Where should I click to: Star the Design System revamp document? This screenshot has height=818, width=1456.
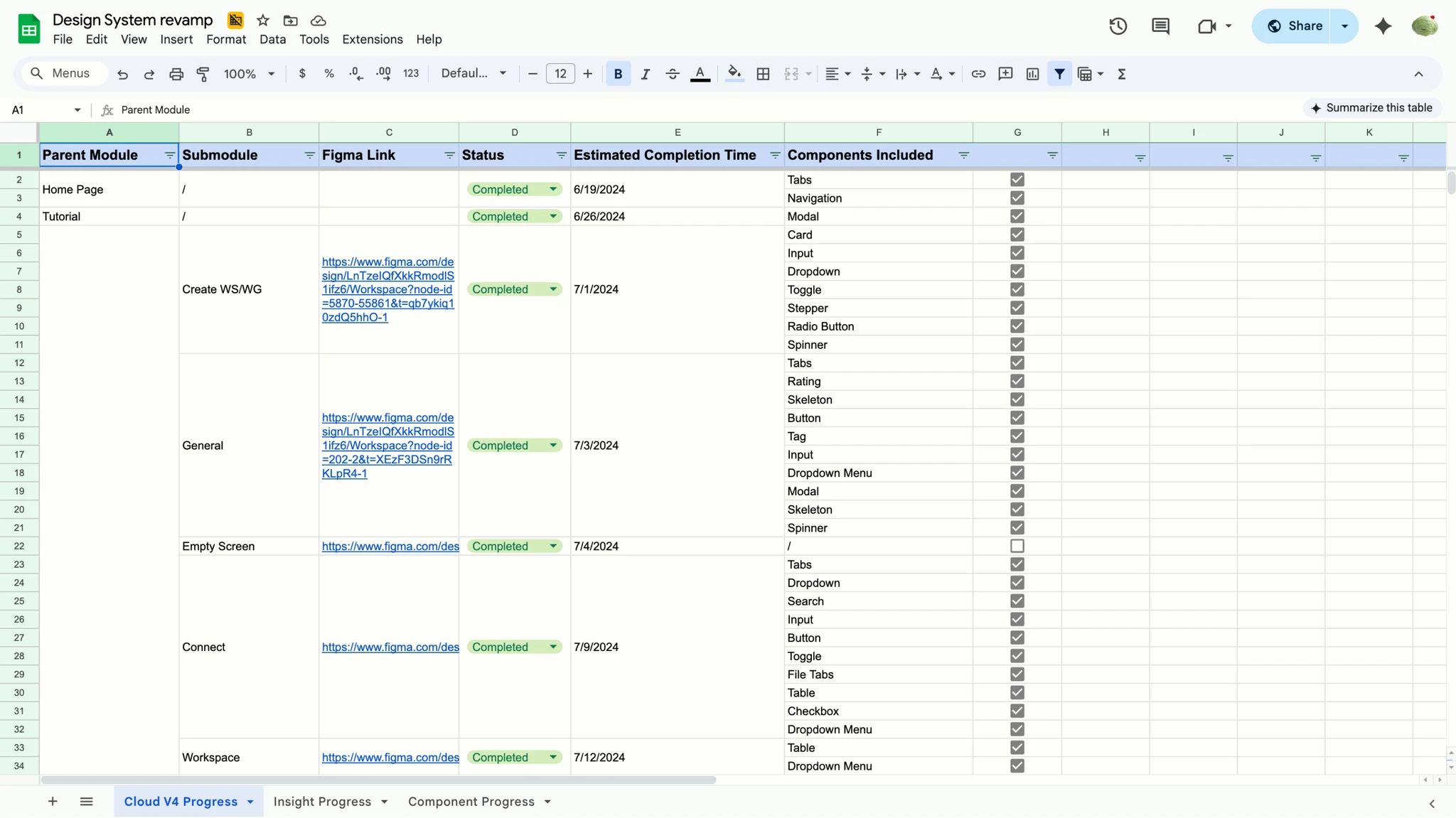(x=263, y=21)
